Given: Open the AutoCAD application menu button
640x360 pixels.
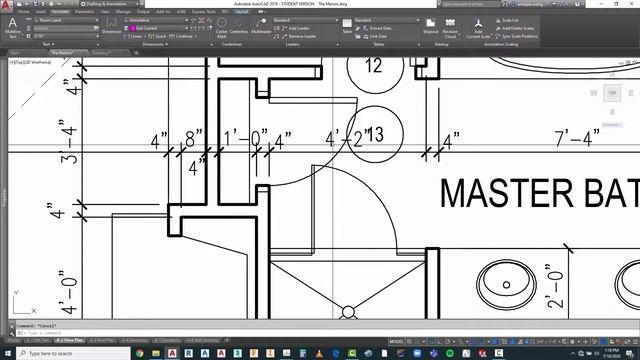Looking at the screenshot, I should click(6, 5).
